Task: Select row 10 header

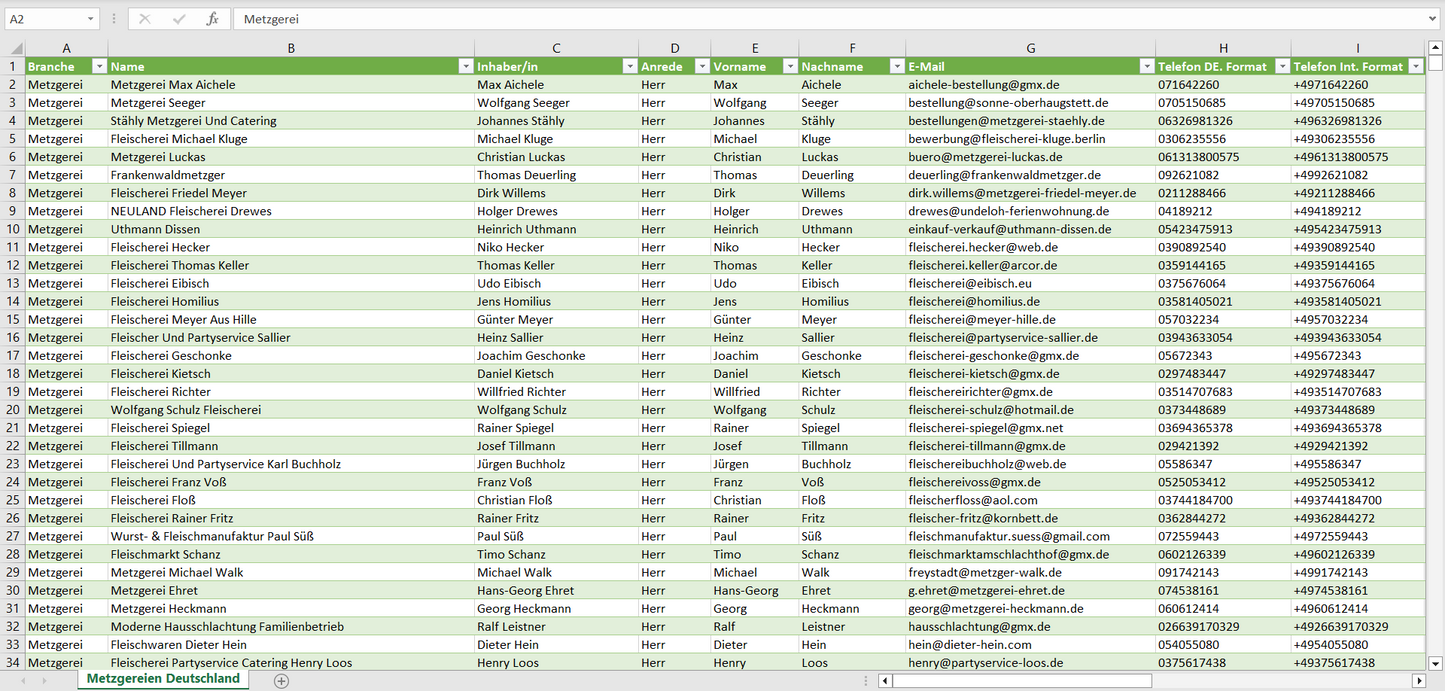Action: click(13, 229)
